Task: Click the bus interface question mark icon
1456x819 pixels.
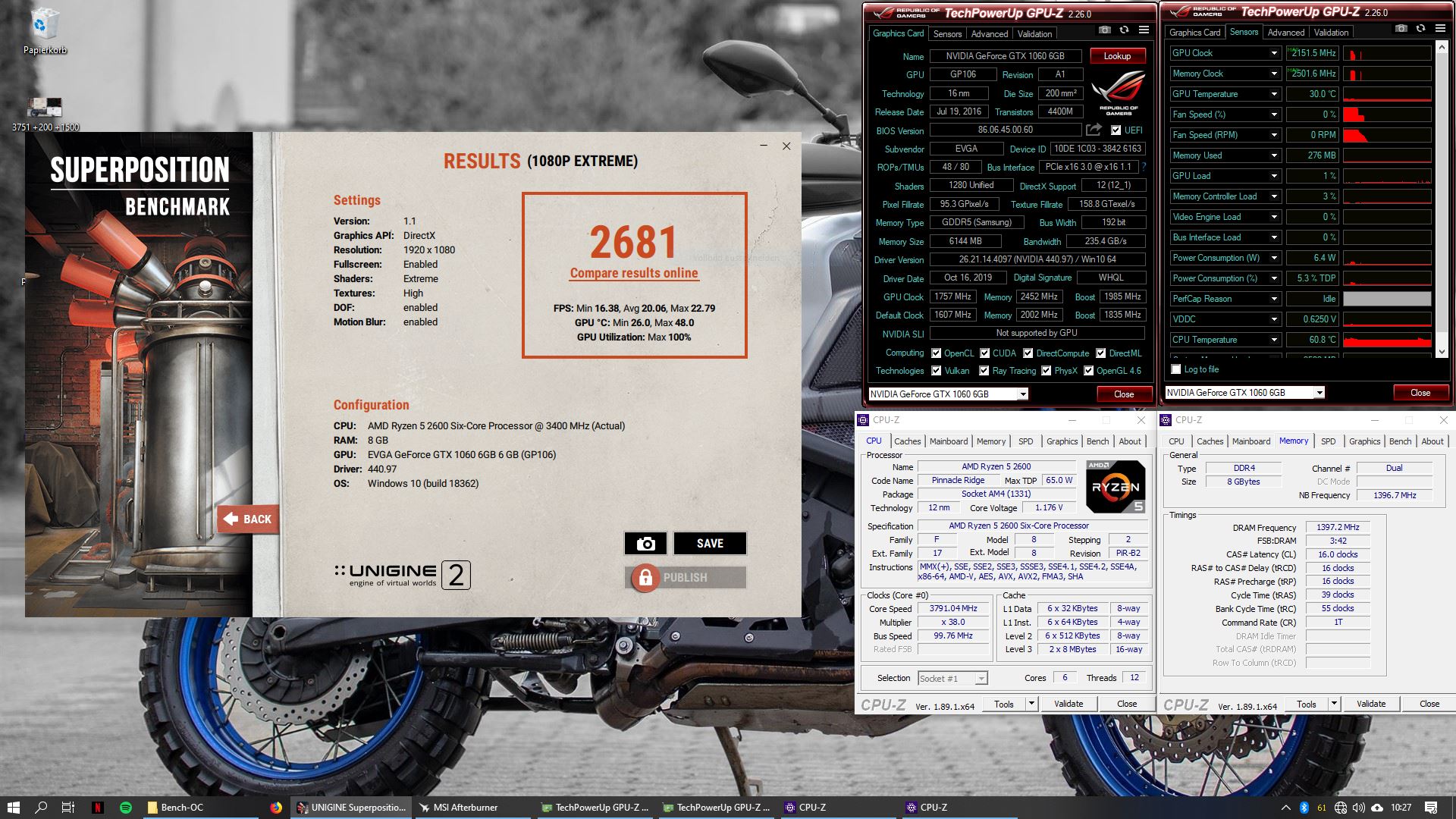Action: [x=1144, y=167]
